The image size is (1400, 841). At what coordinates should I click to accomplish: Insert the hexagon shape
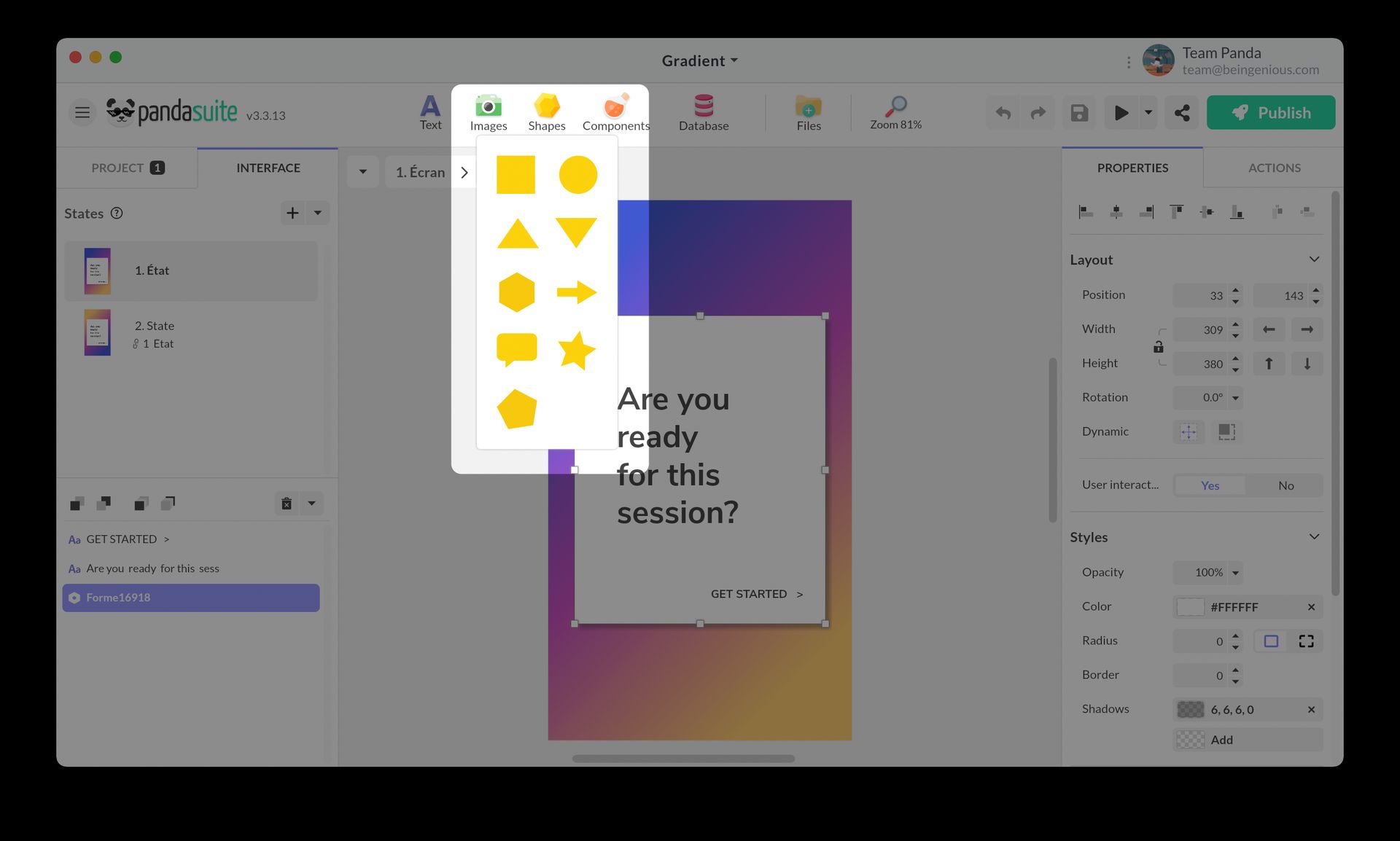(x=516, y=292)
